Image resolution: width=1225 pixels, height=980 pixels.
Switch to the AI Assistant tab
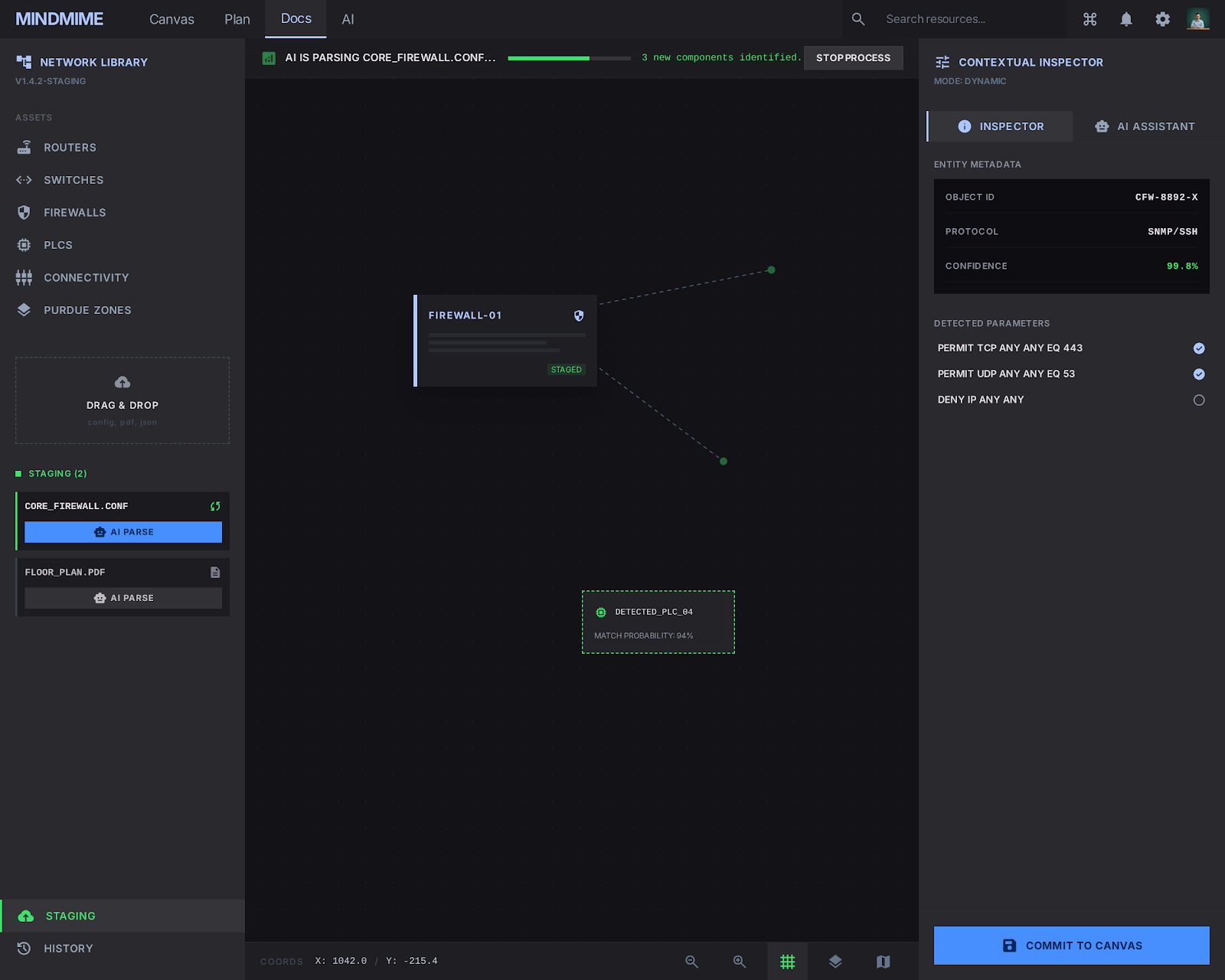[1145, 126]
